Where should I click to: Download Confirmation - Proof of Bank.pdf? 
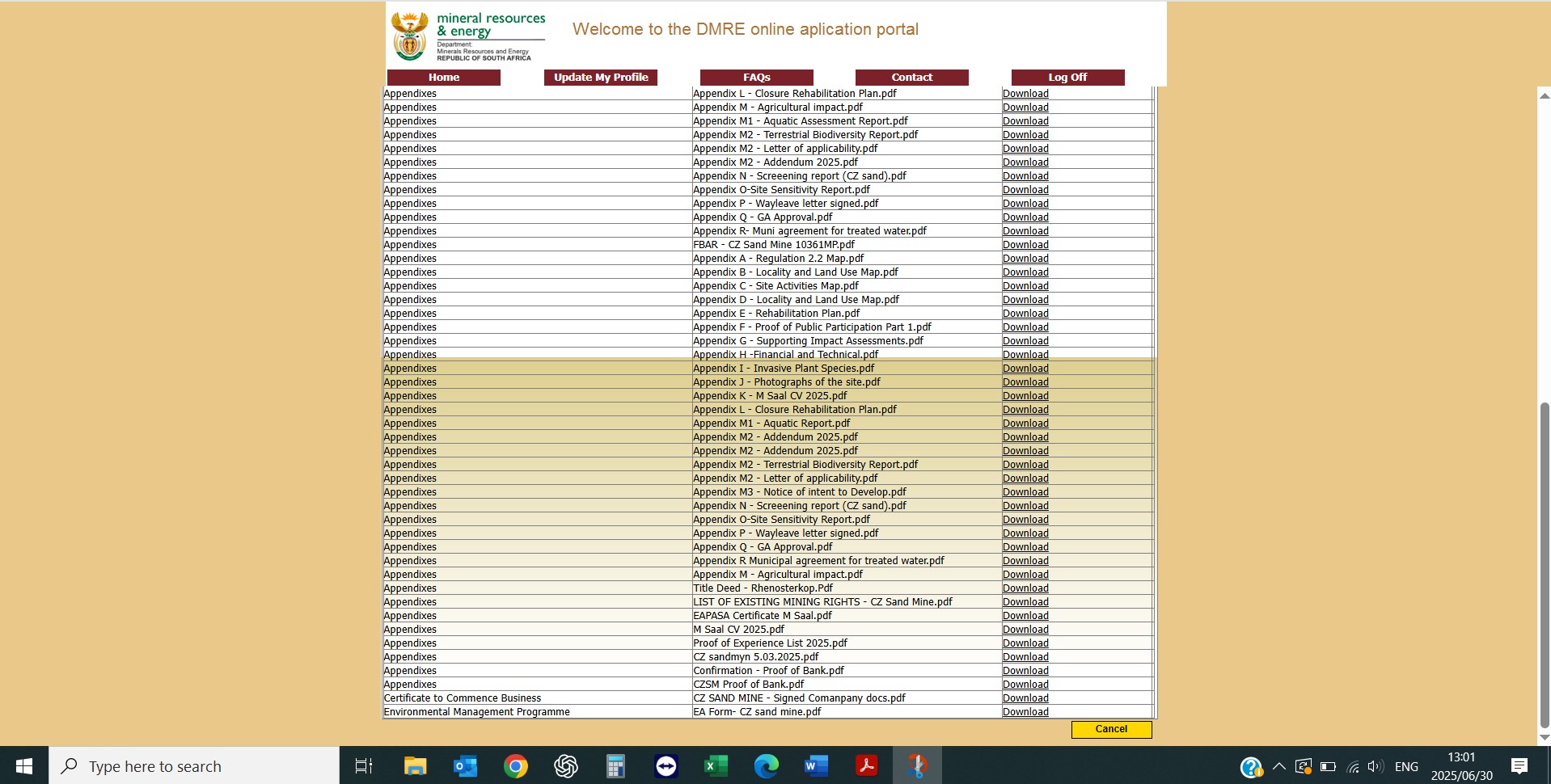coord(1025,670)
